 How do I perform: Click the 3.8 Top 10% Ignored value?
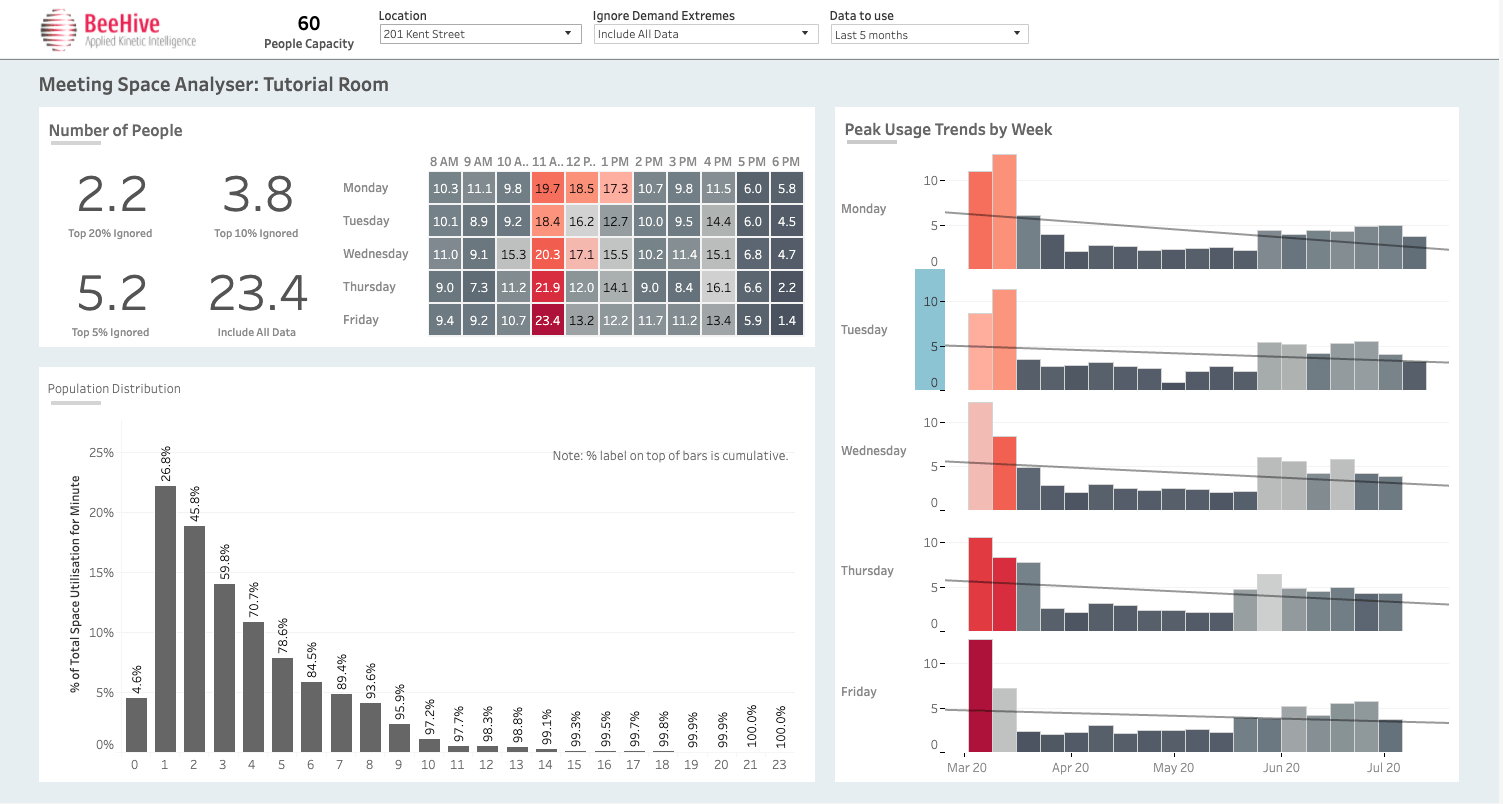[258, 195]
